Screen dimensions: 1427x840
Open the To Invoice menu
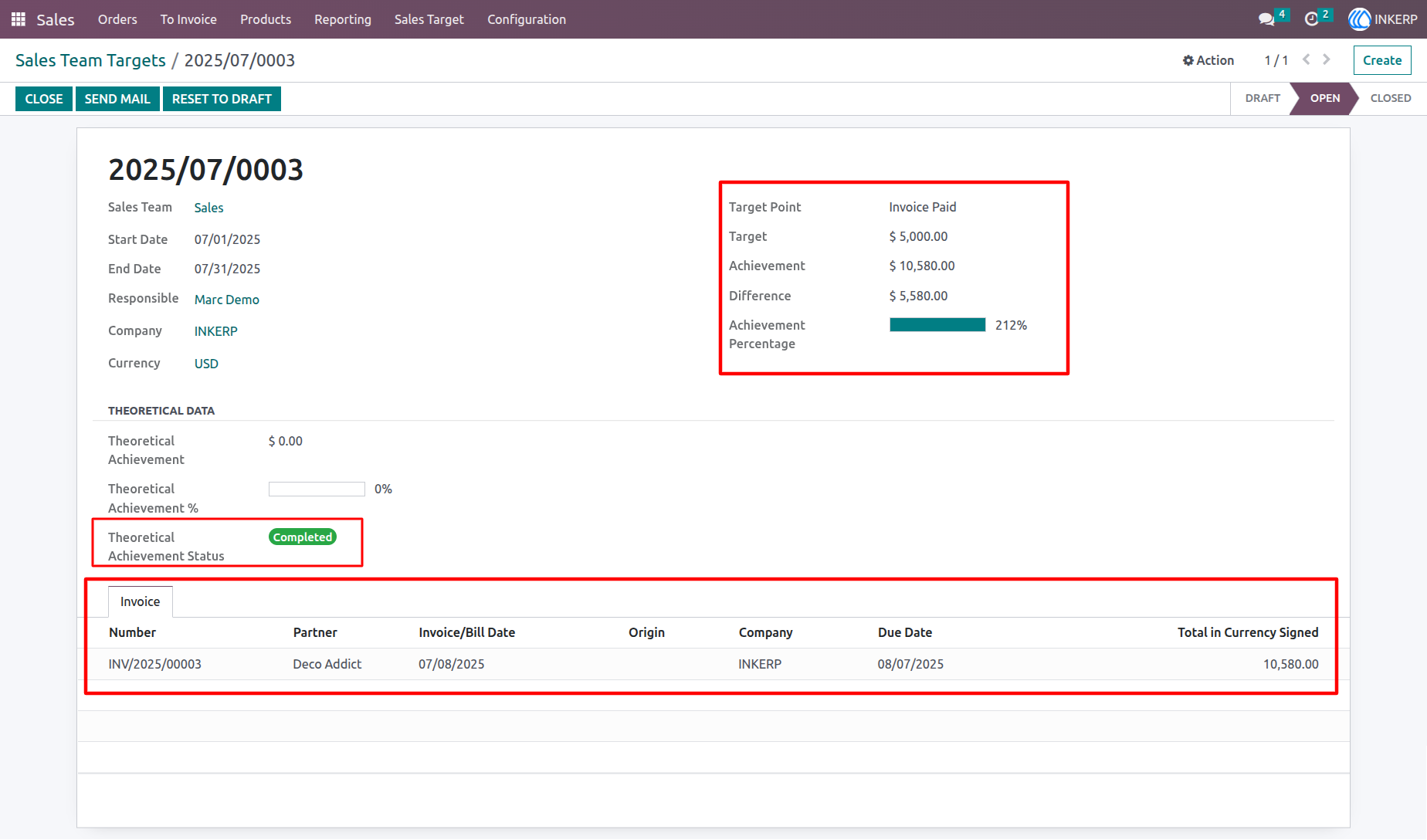click(x=188, y=19)
